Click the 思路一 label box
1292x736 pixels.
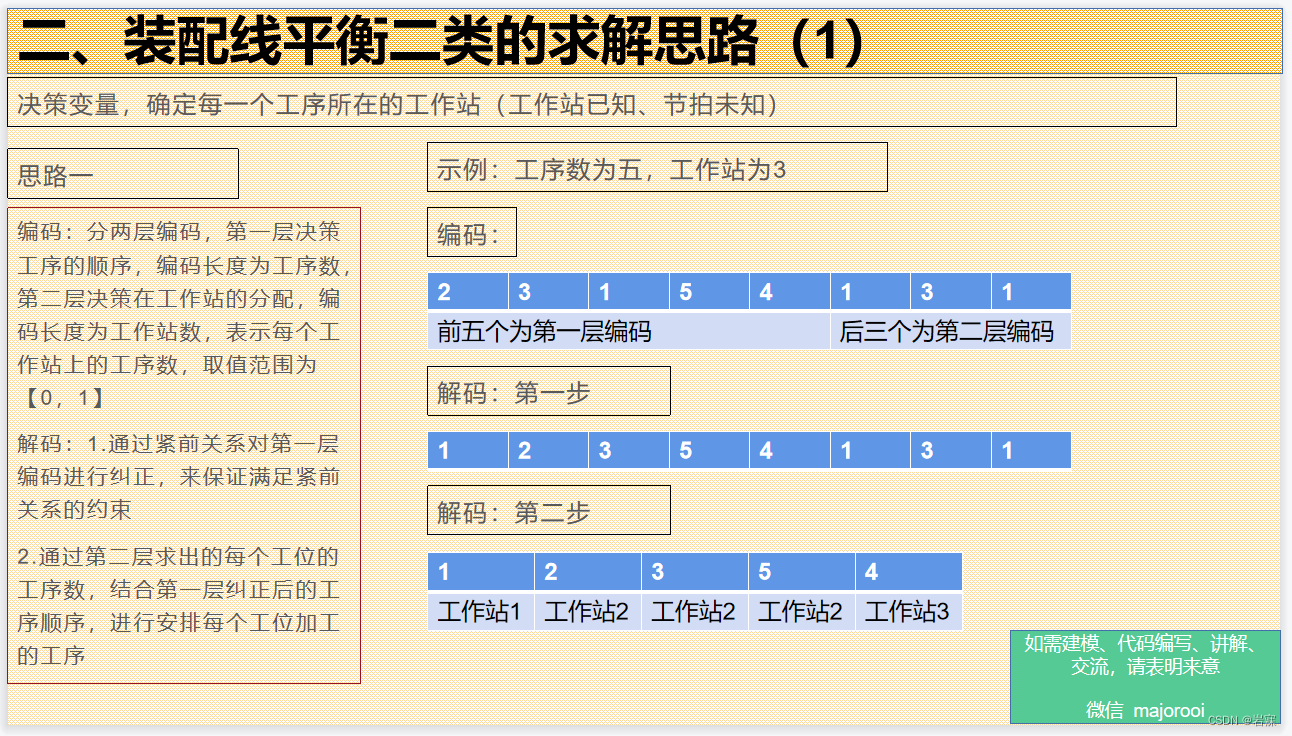(x=122, y=172)
